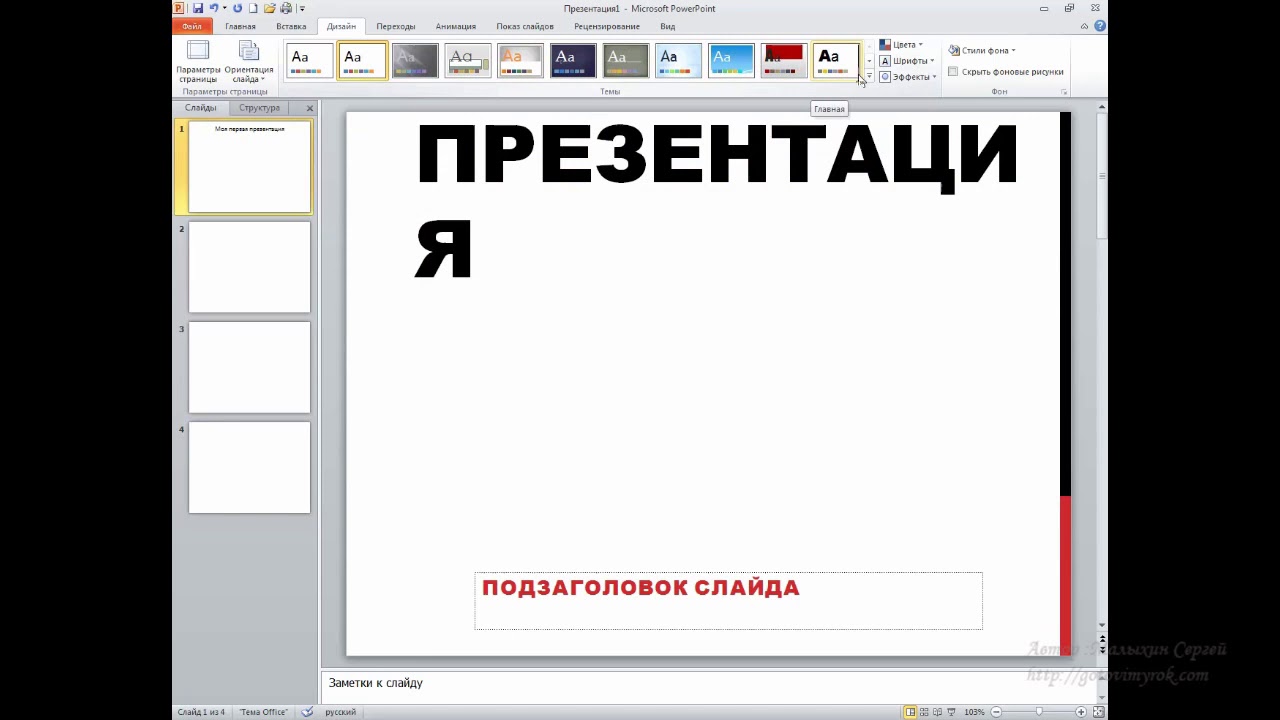Viewport: 1280px width, 720px height.
Task: Select slide 2 thumbnail
Action: pyautogui.click(x=249, y=267)
